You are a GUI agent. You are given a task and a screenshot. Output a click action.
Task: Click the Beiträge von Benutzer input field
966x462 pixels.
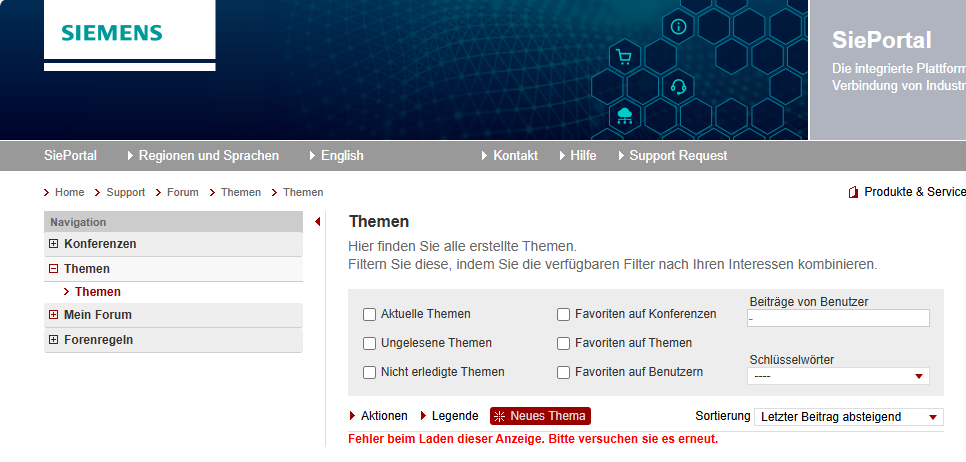pos(838,318)
